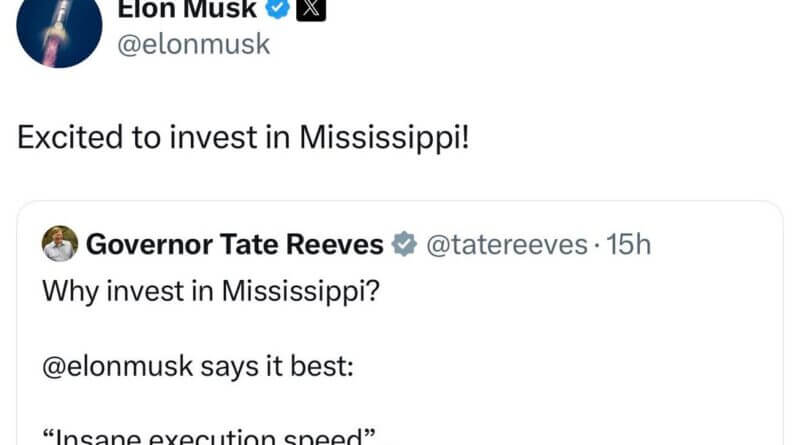Image resolution: width=800 pixels, height=445 pixels.
Task: Open the @tatereeves handle
Action: 506,244
